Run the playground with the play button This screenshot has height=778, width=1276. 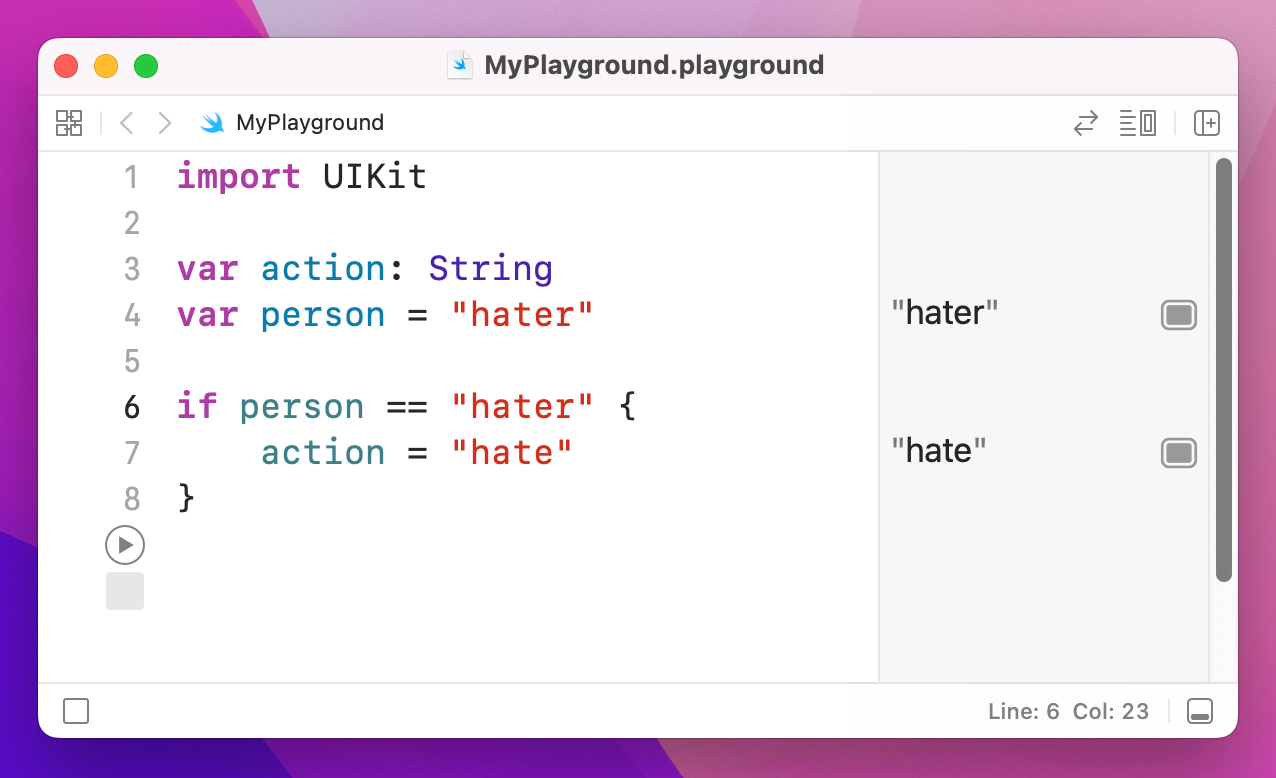tap(125, 545)
